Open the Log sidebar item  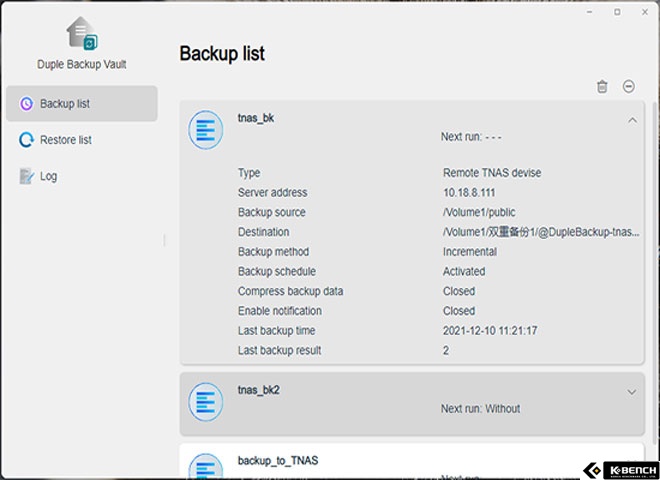[82, 176]
